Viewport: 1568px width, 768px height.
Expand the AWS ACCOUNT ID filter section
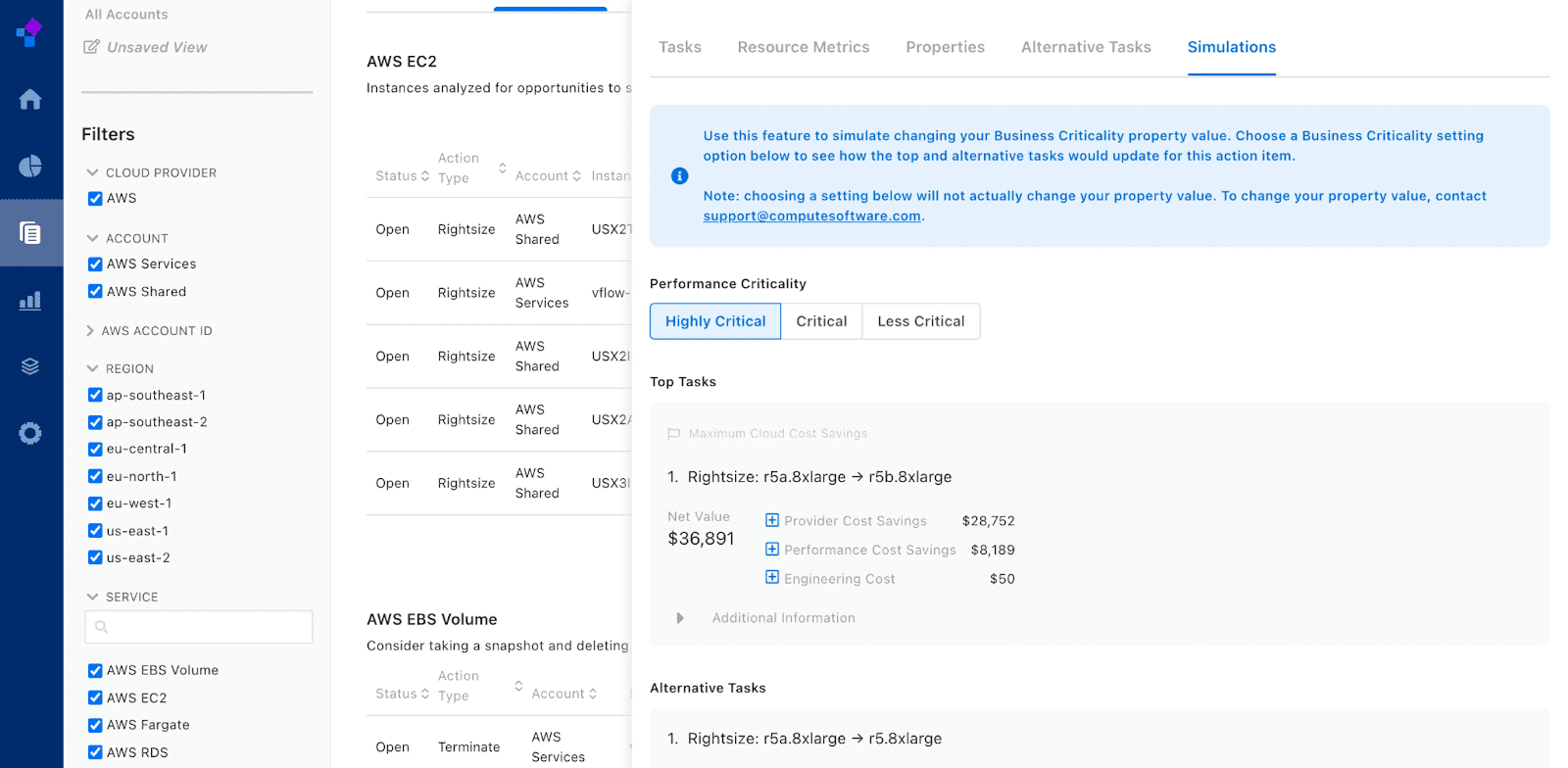91,331
